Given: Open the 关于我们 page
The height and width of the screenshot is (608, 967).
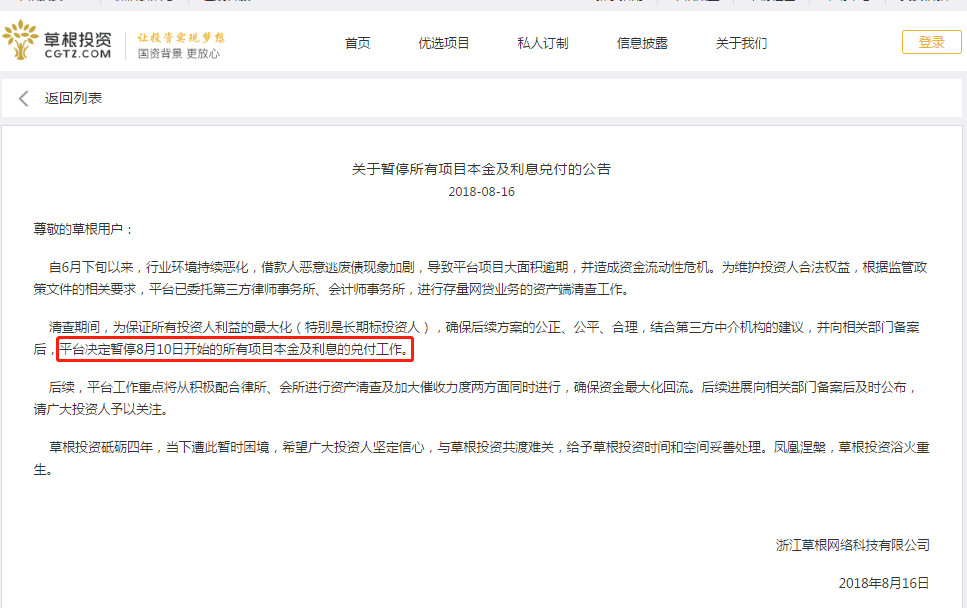Looking at the screenshot, I should [741, 43].
